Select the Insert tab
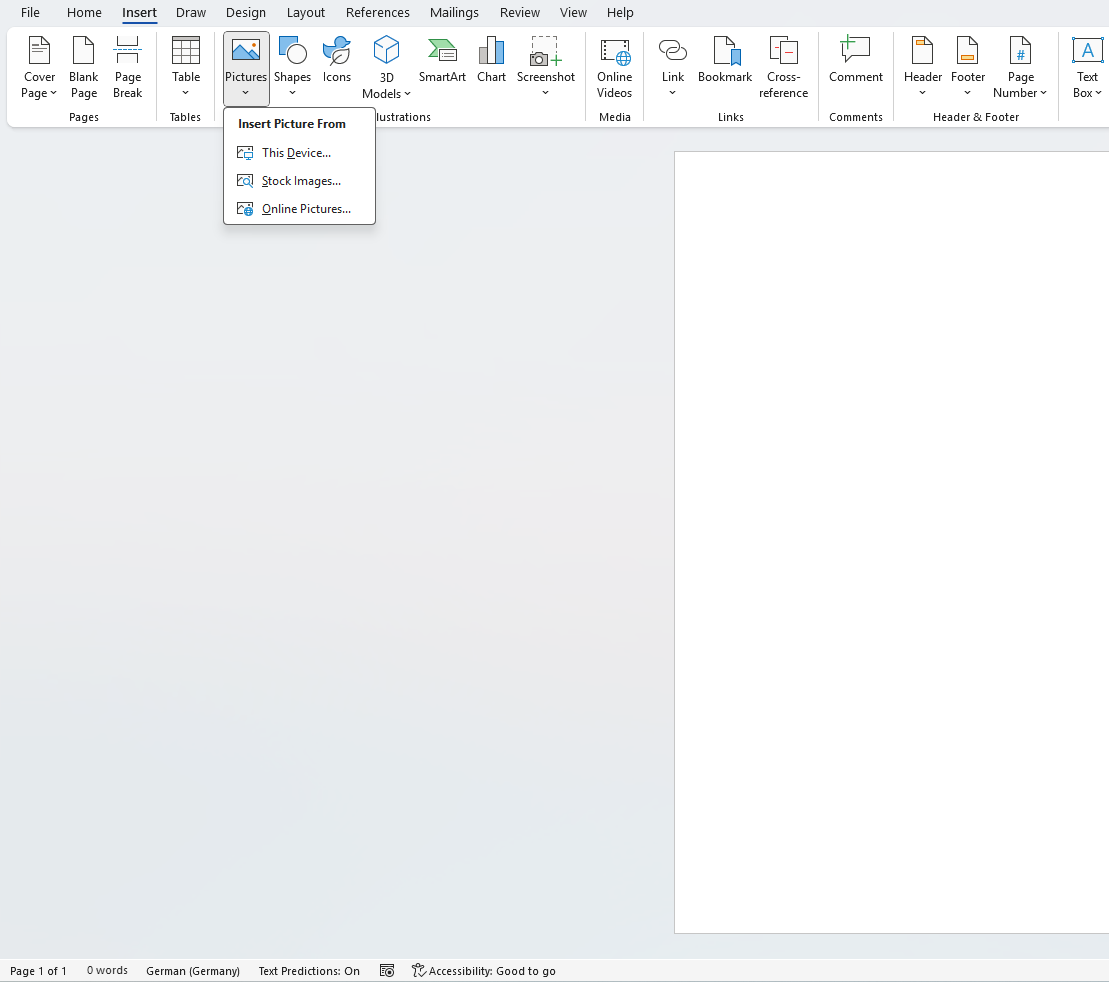This screenshot has width=1109, height=982. click(139, 13)
